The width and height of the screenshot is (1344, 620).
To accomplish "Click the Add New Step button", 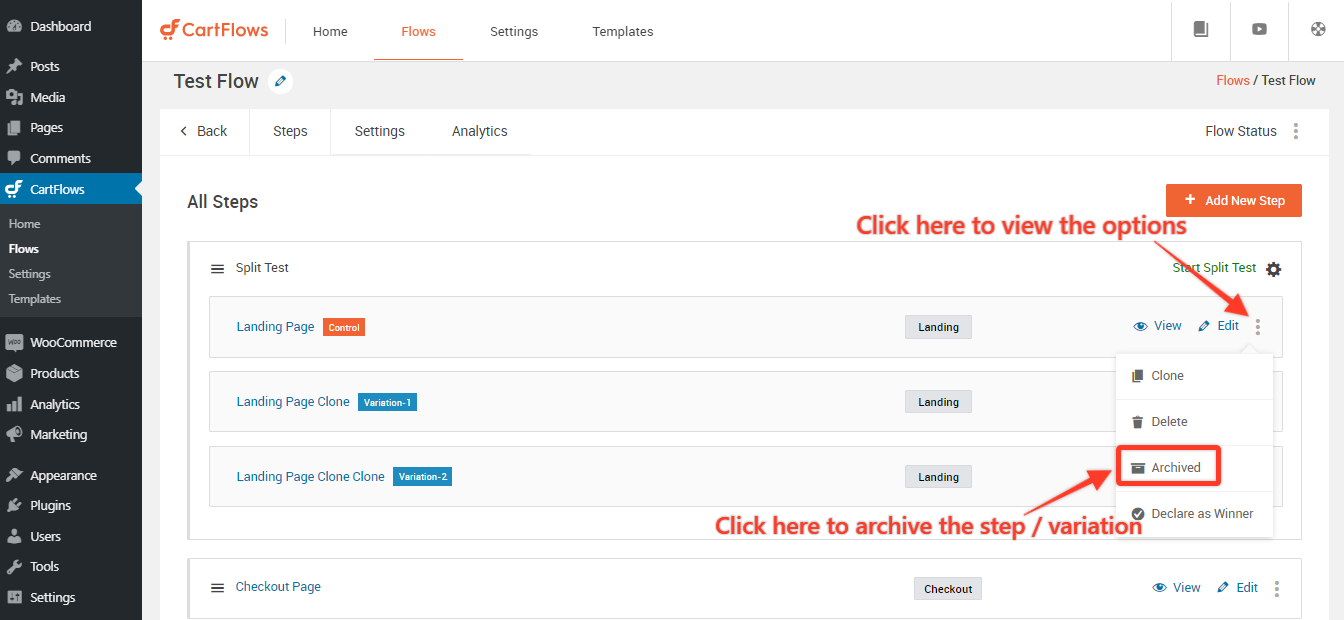I will 1233,200.
